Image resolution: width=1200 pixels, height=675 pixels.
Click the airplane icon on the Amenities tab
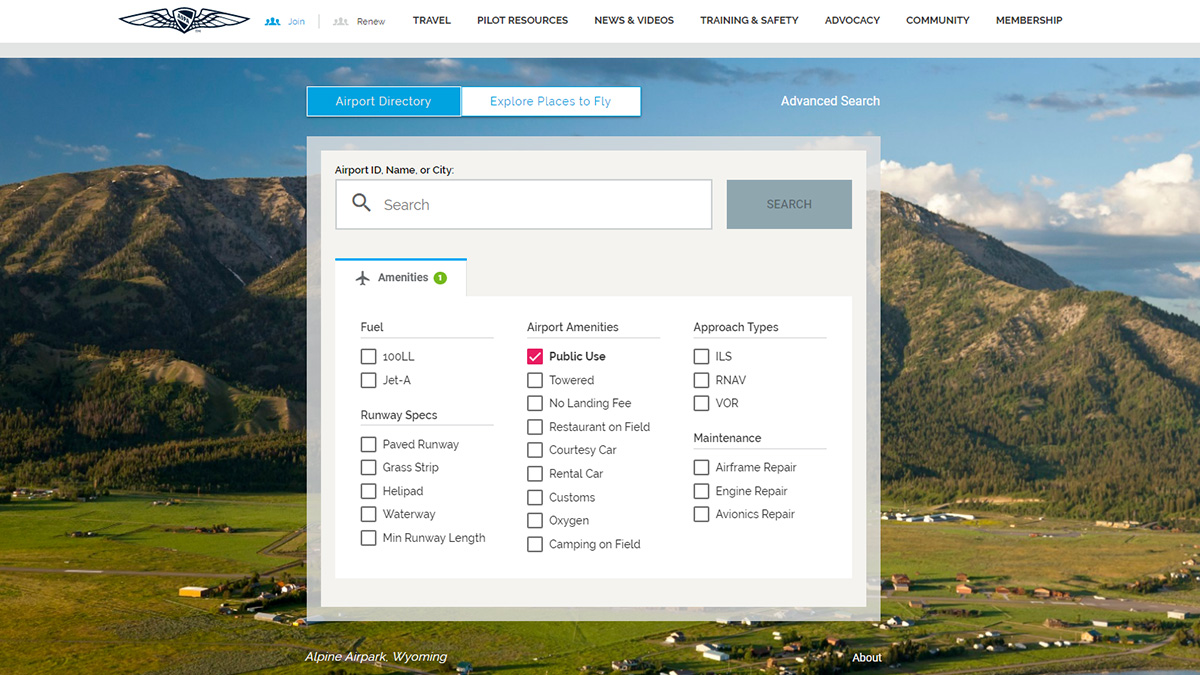[364, 277]
